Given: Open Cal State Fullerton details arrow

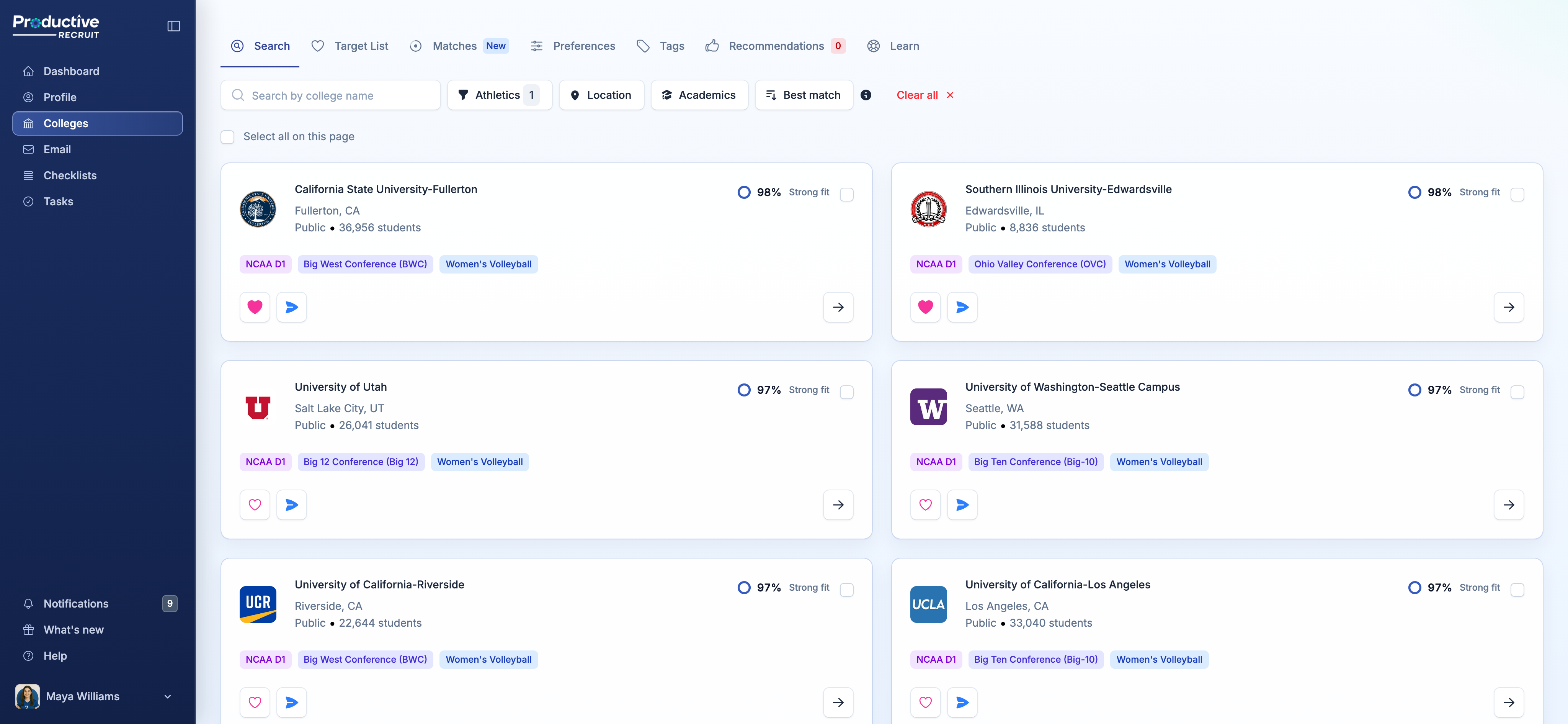Looking at the screenshot, I should click(x=838, y=307).
